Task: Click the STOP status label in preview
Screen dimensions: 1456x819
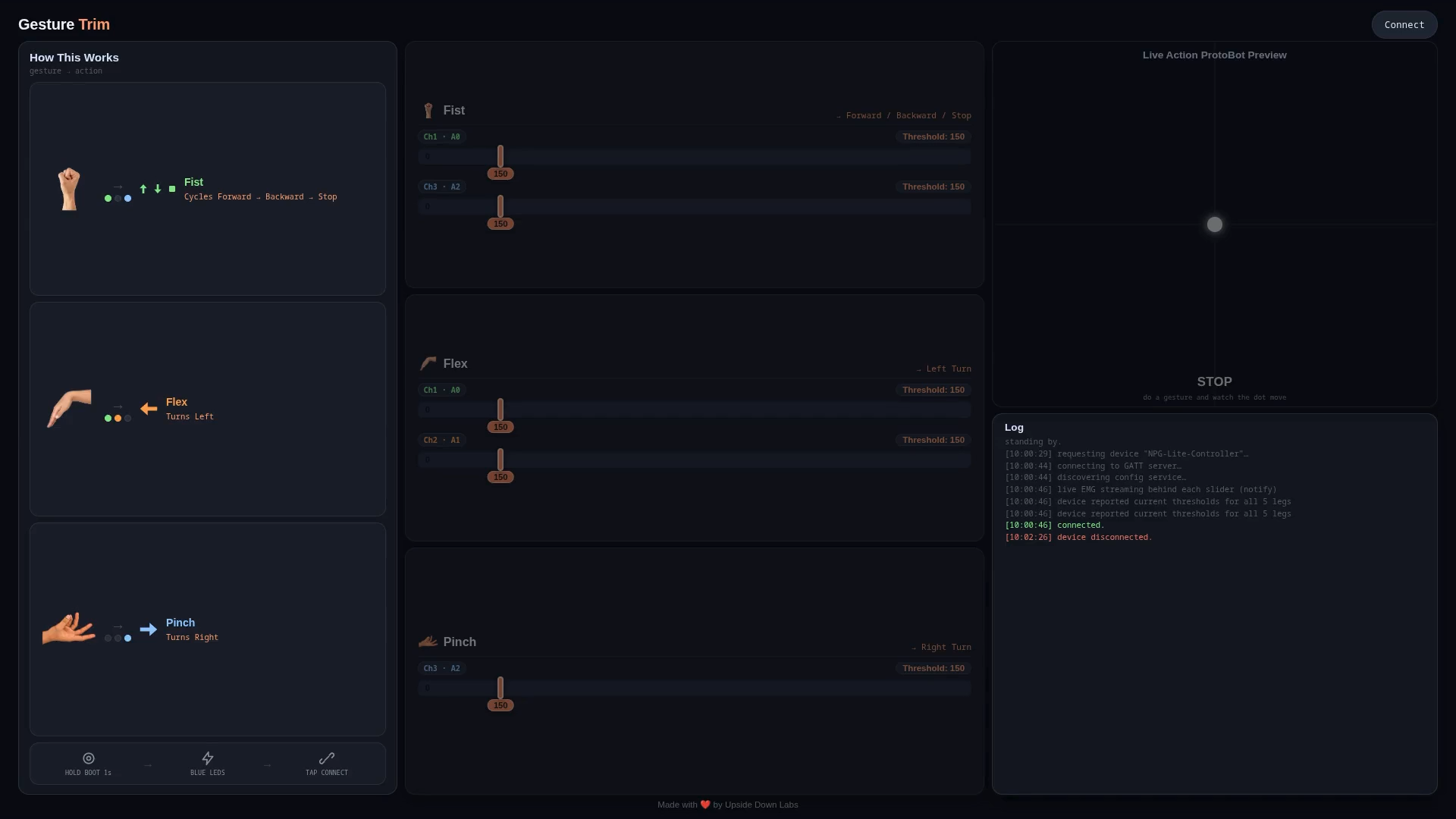Action: coord(1214,381)
